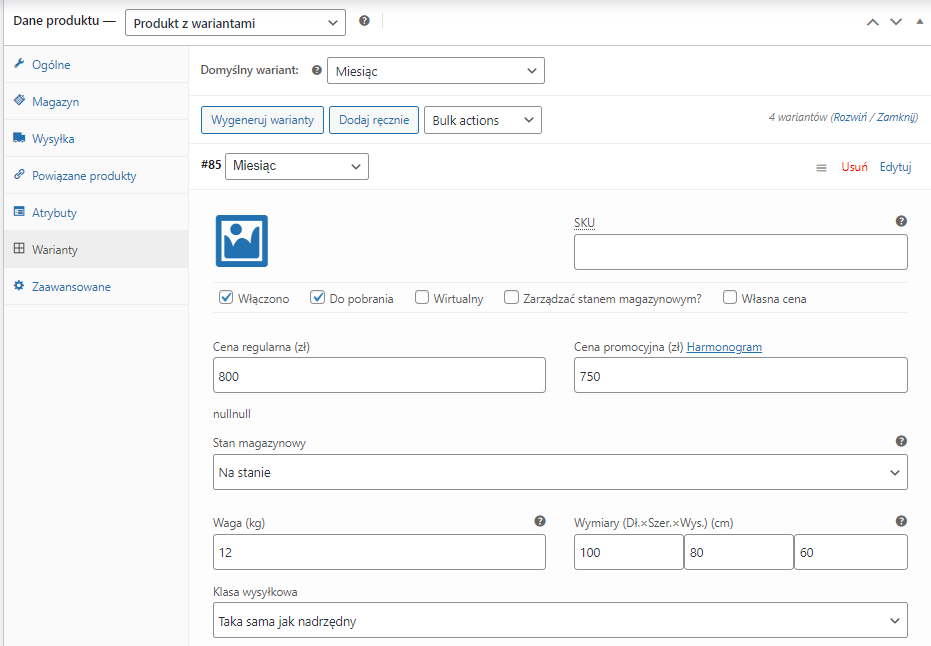Open the Magazyn tab
Screen dimensions: 931x646
96,102
